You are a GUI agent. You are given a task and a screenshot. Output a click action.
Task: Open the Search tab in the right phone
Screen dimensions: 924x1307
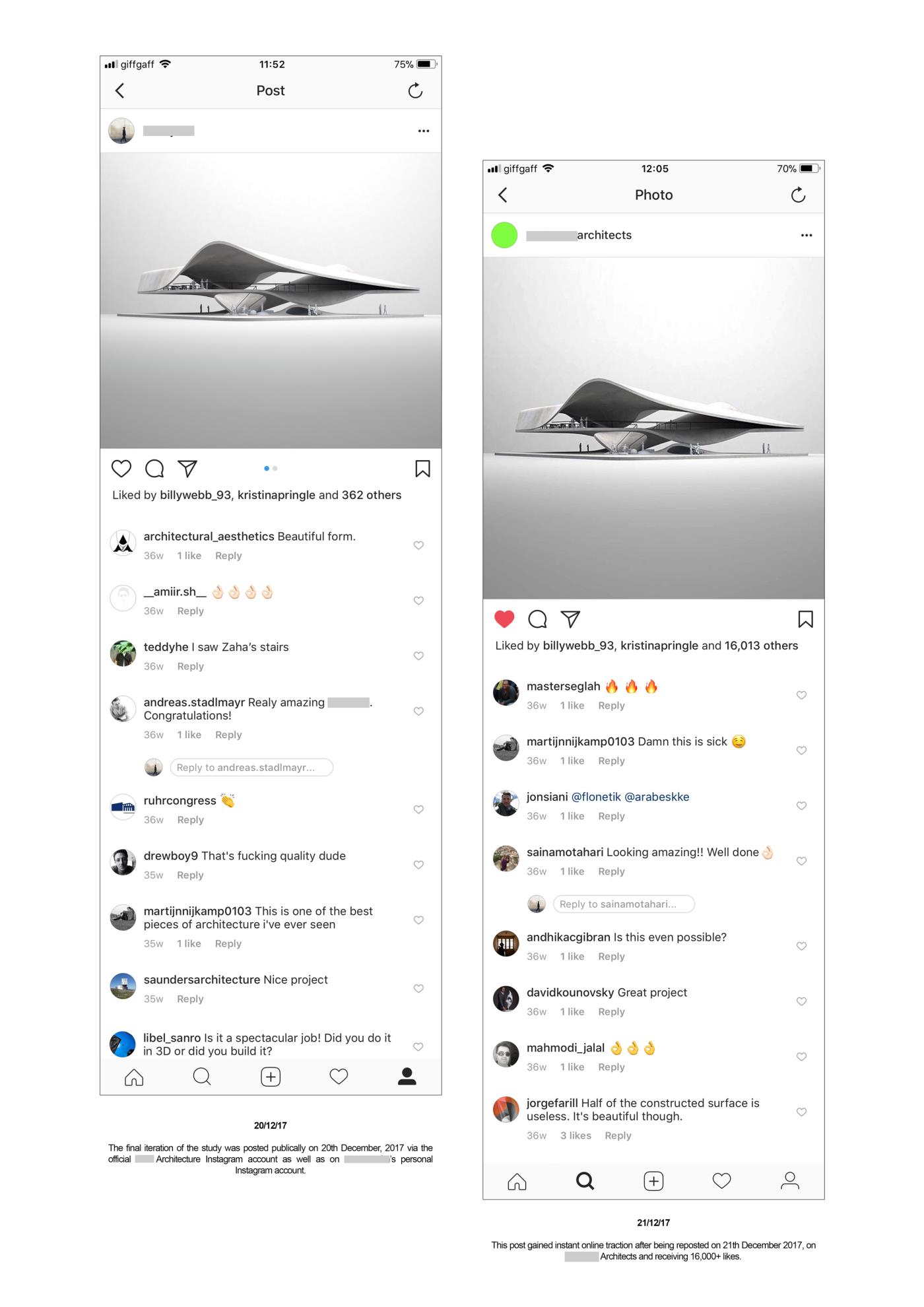tap(585, 1181)
